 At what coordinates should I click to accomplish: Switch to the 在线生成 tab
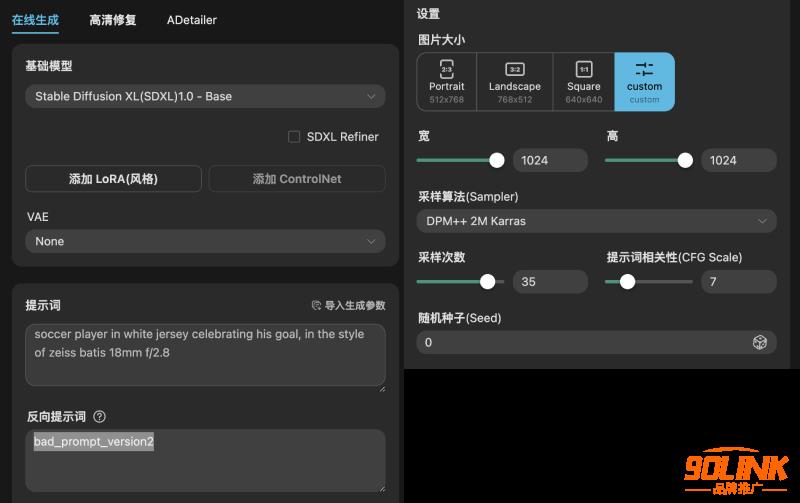(x=35, y=20)
